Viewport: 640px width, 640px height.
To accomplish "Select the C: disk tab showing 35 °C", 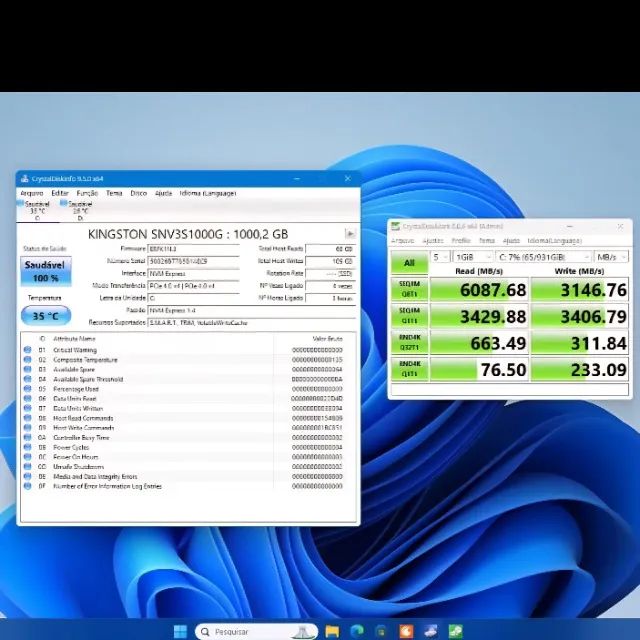I will pos(37,211).
